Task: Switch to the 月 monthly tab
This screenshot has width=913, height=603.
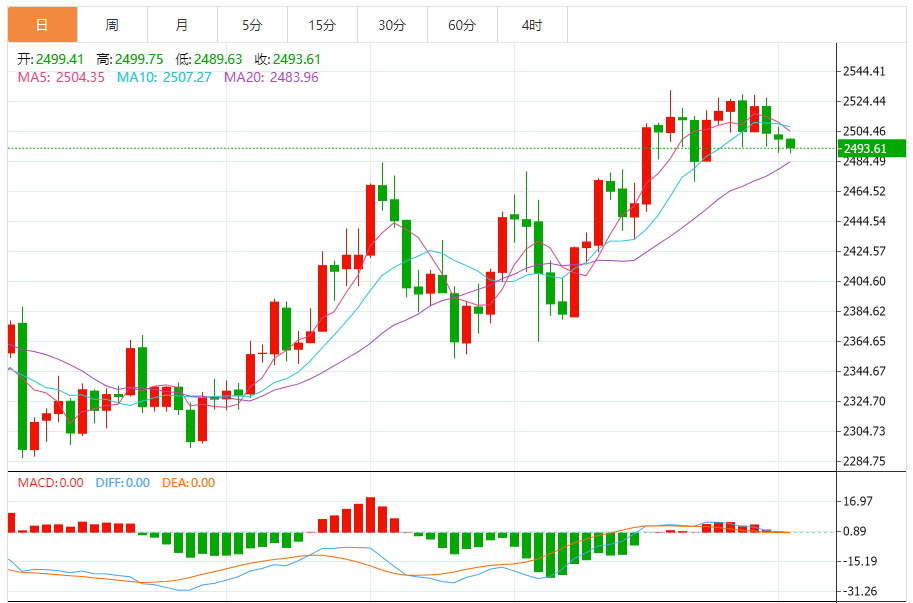Action: 182,25
